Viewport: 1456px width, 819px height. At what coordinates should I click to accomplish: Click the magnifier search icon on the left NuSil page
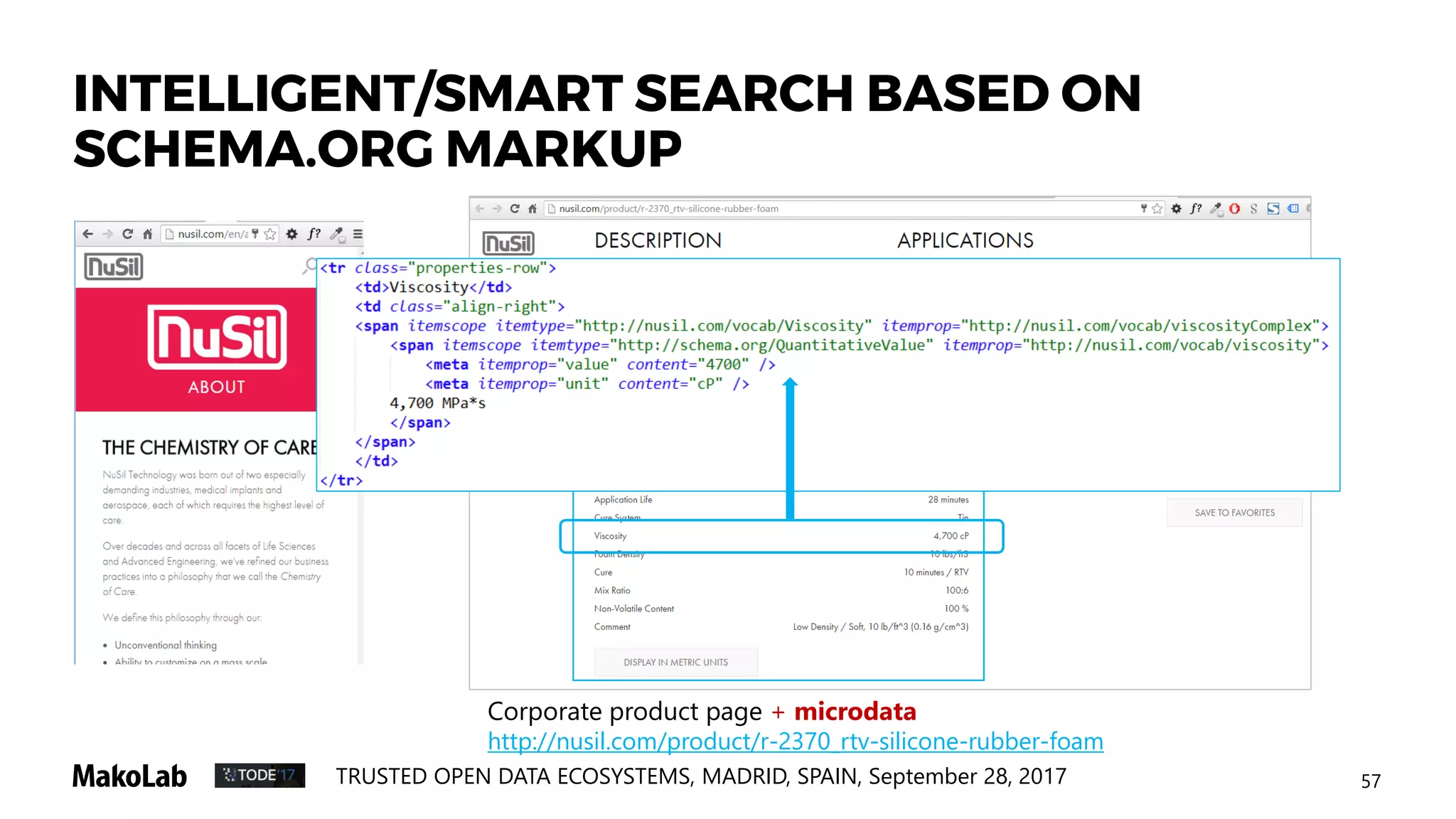coord(309,267)
